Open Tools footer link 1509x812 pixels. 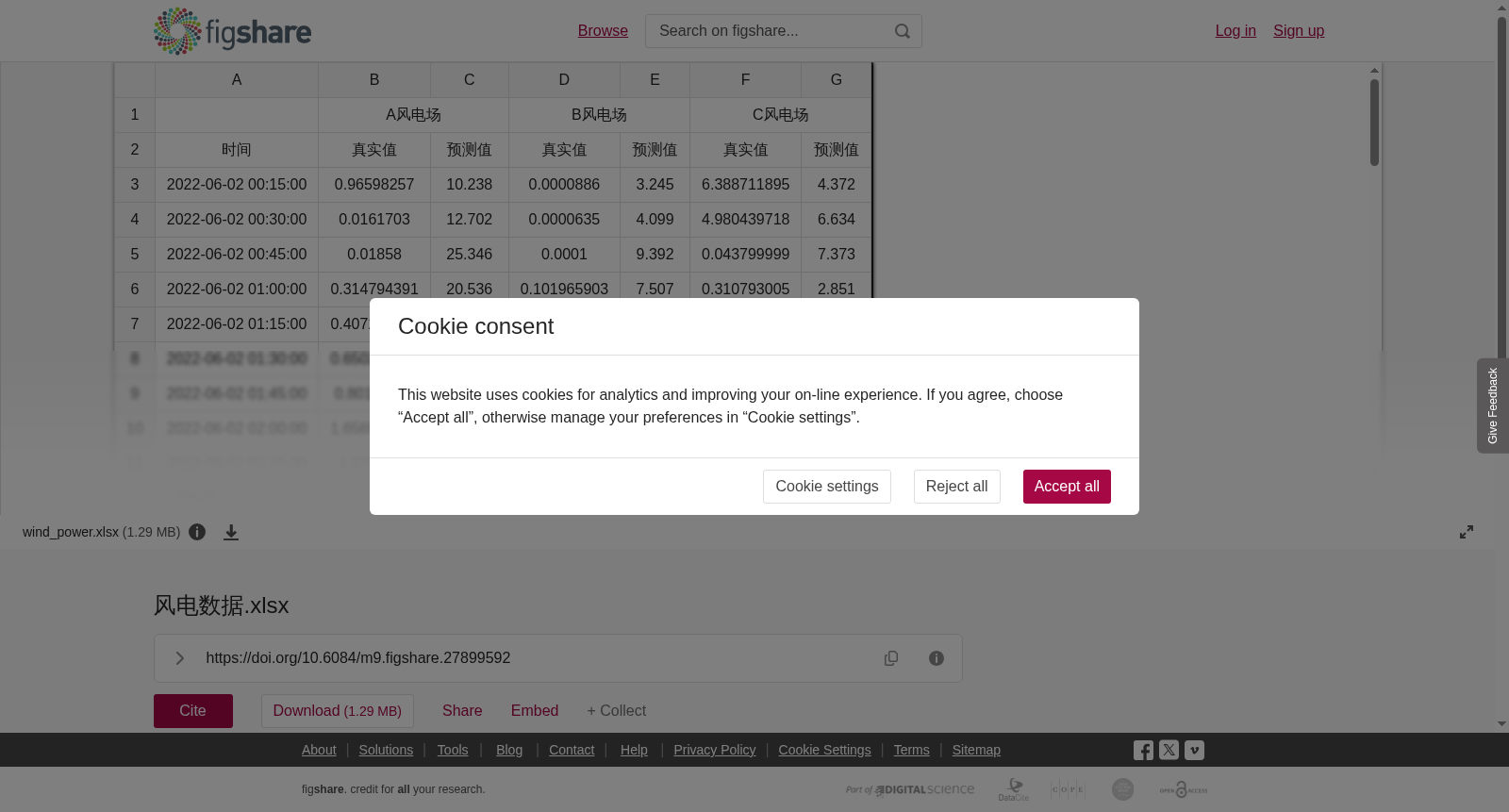click(453, 750)
